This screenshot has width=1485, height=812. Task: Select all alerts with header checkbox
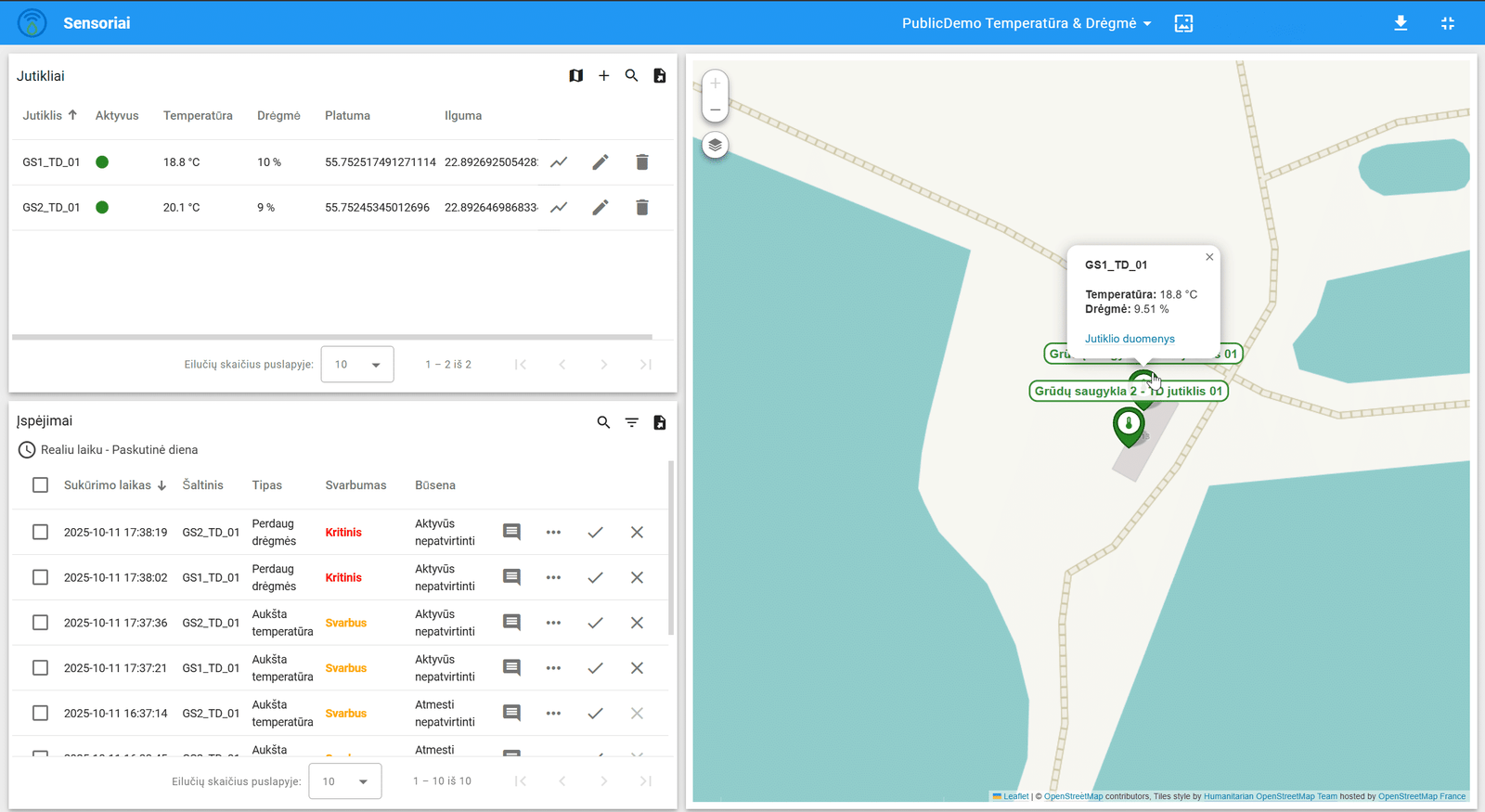pos(40,485)
